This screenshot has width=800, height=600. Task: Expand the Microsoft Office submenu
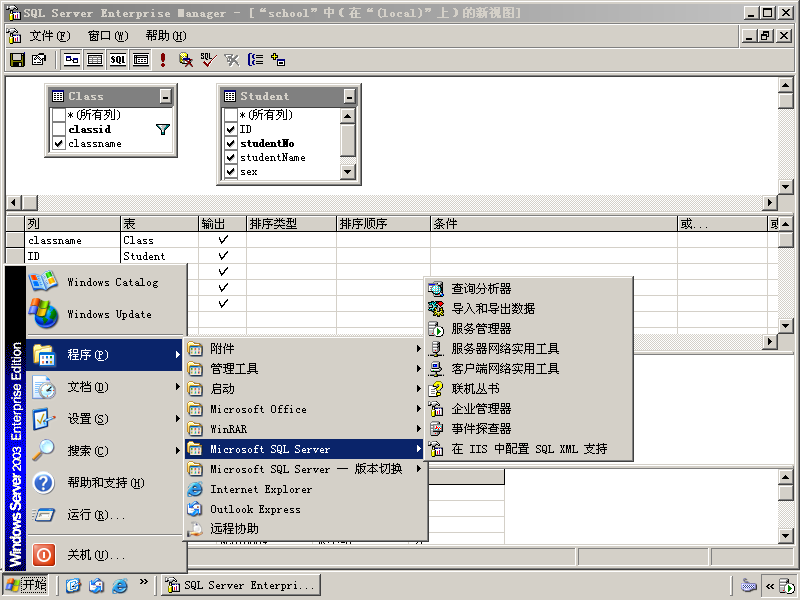305,409
